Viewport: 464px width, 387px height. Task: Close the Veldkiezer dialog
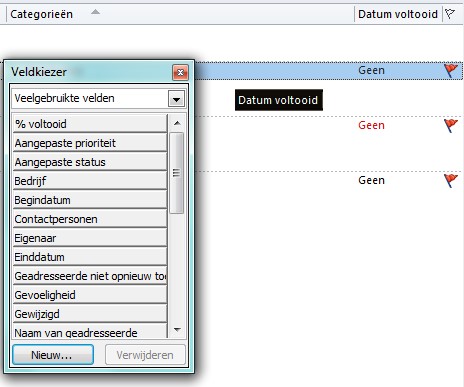[x=180, y=72]
